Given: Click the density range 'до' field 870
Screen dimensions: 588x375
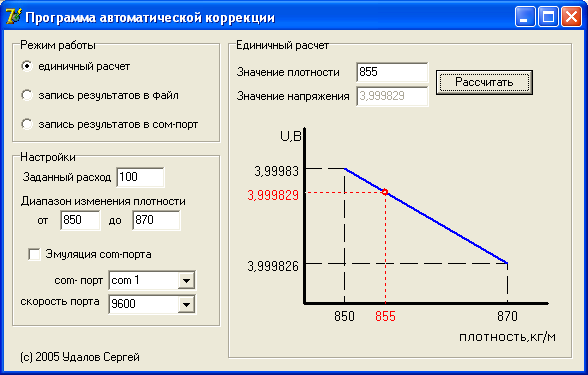Looking at the screenshot, I should click(x=156, y=220).
